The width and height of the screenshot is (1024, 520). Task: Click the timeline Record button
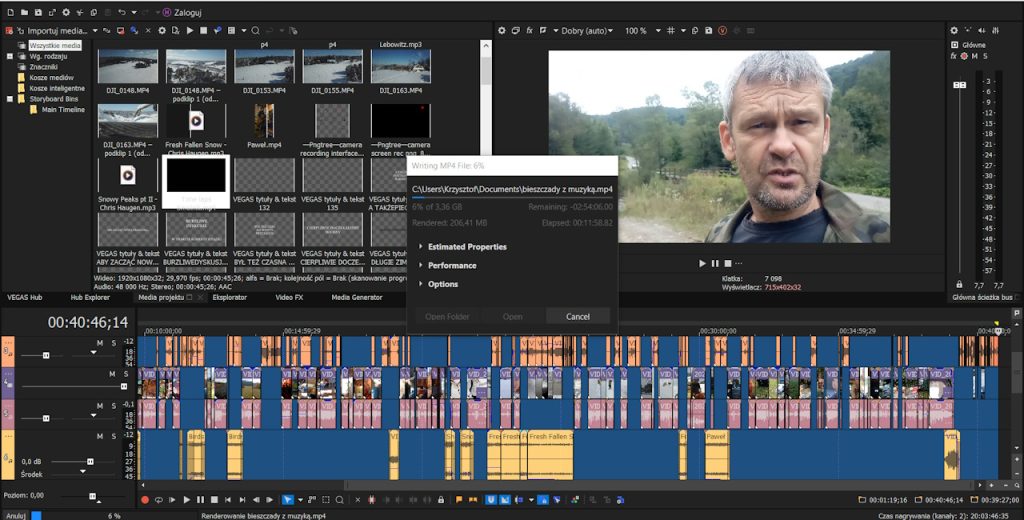click(x=144, y=499)
